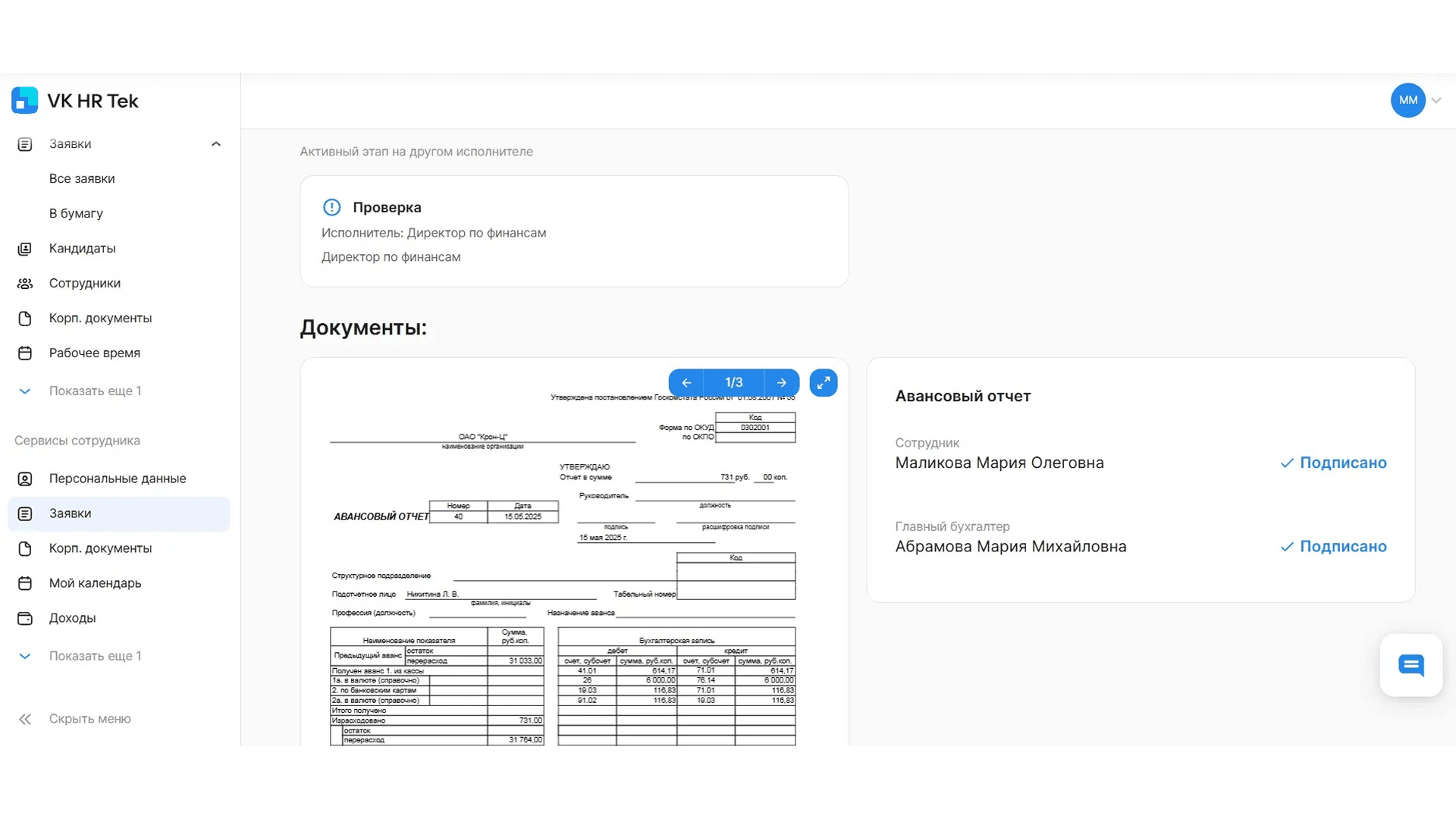Click Исполнитель: Директор по финансам text

[434, 233]
